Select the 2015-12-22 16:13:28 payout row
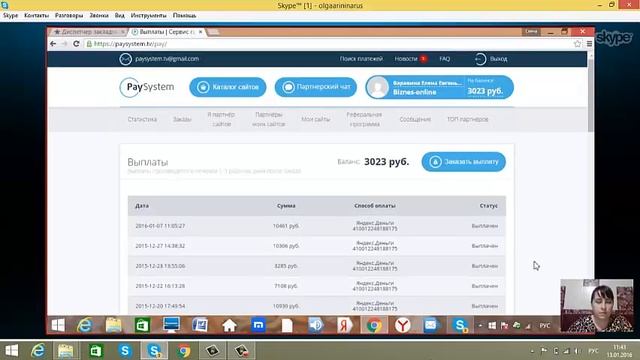The height and width of the screenshot is (360, 640). tap(317, 286)
